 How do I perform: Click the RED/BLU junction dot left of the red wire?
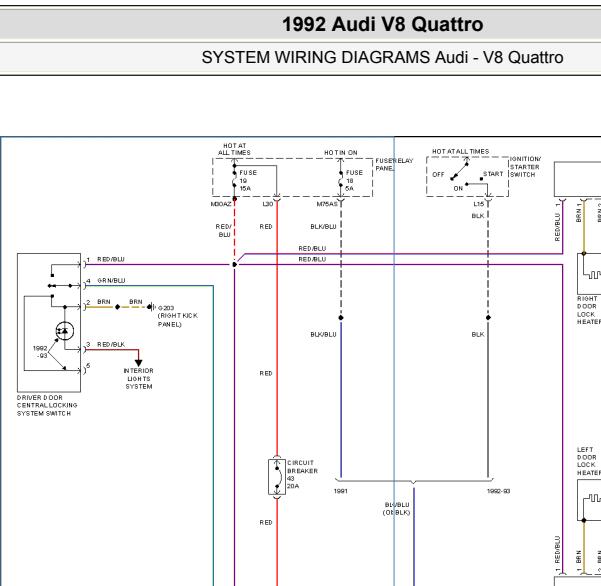(234, 264)
